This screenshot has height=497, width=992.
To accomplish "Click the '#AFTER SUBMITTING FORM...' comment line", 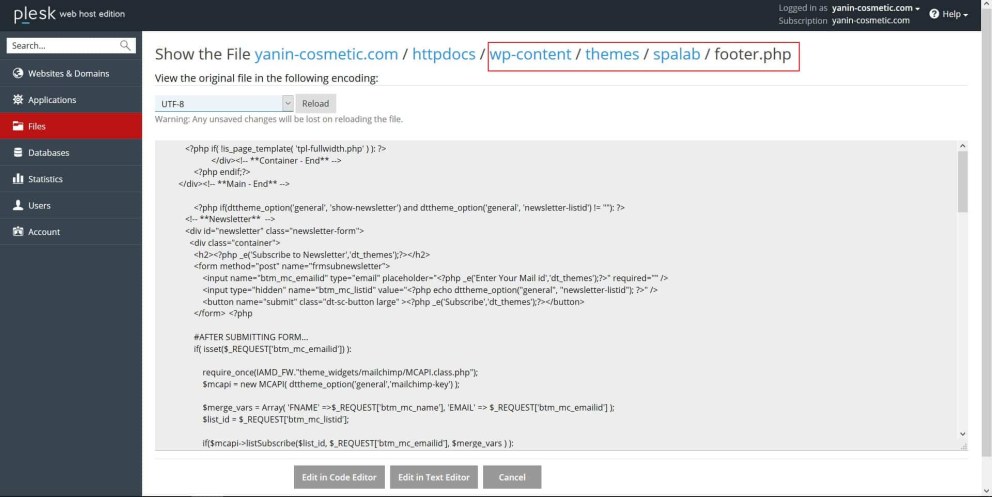I will 251,337.
